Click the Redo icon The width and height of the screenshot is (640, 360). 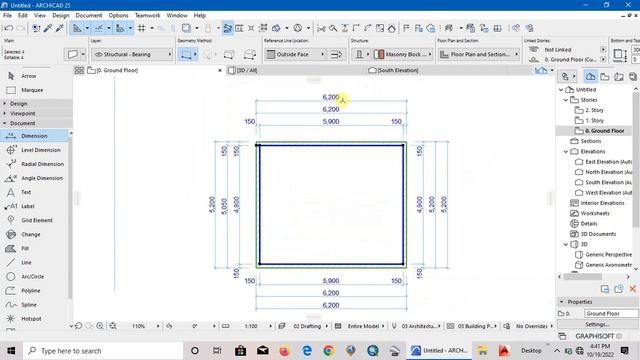point(20,28)
